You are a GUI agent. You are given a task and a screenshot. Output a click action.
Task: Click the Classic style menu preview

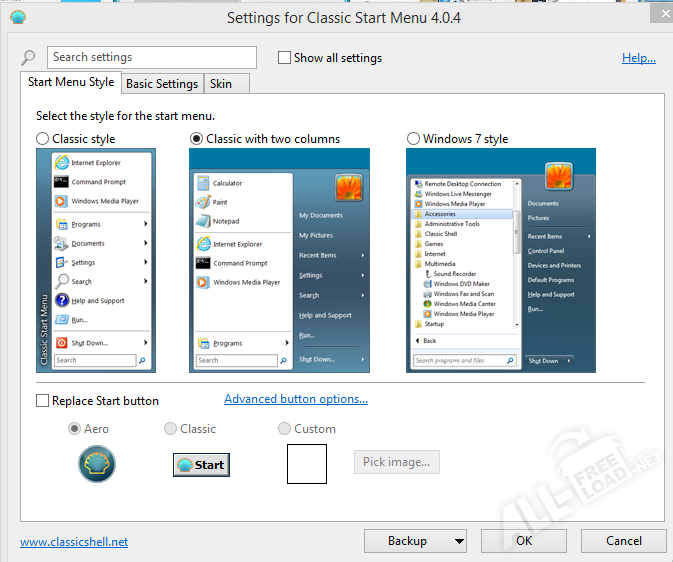(x=94, y=261)
